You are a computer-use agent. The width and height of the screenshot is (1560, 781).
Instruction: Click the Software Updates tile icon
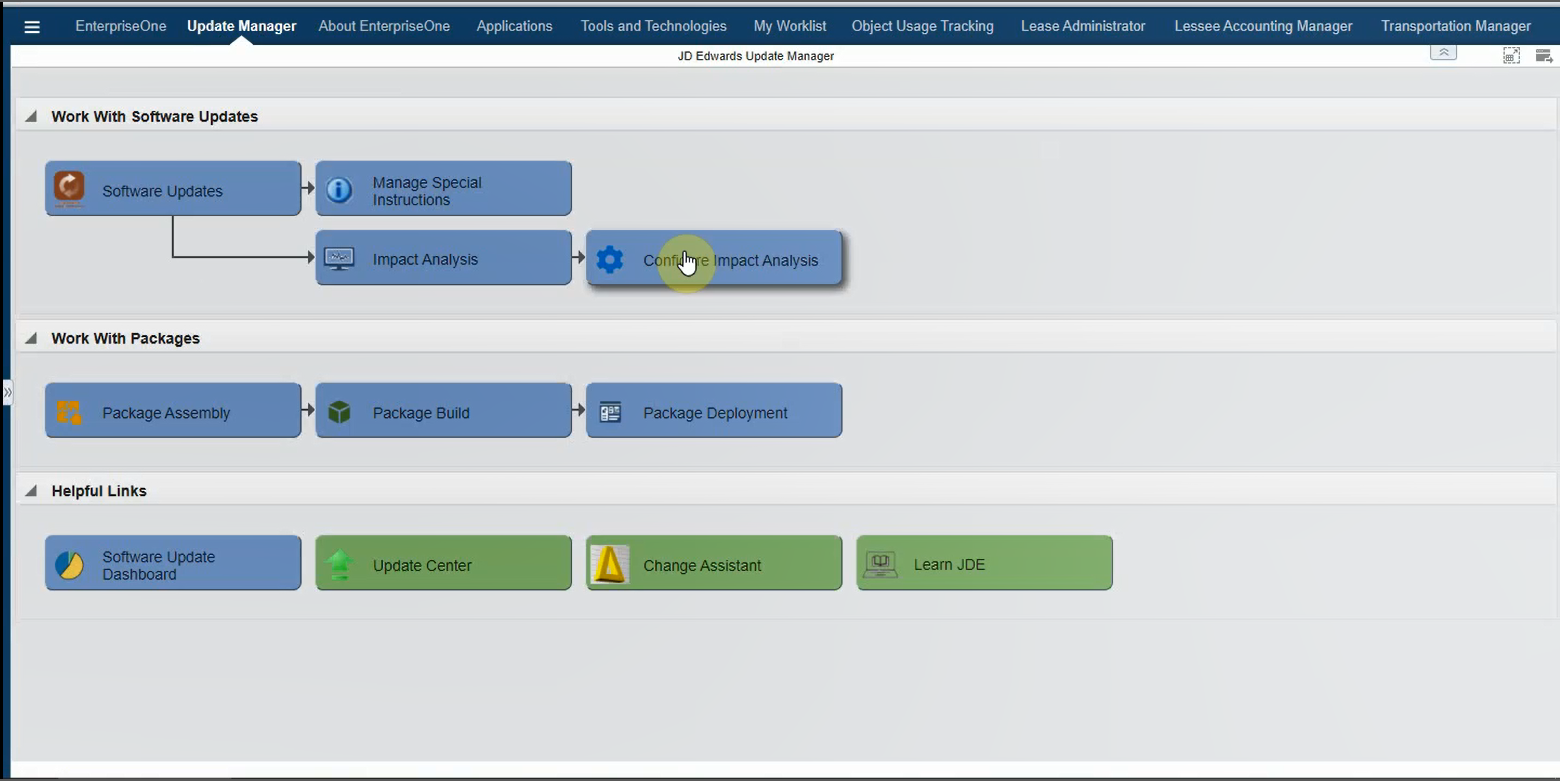[x=69, y=188]
